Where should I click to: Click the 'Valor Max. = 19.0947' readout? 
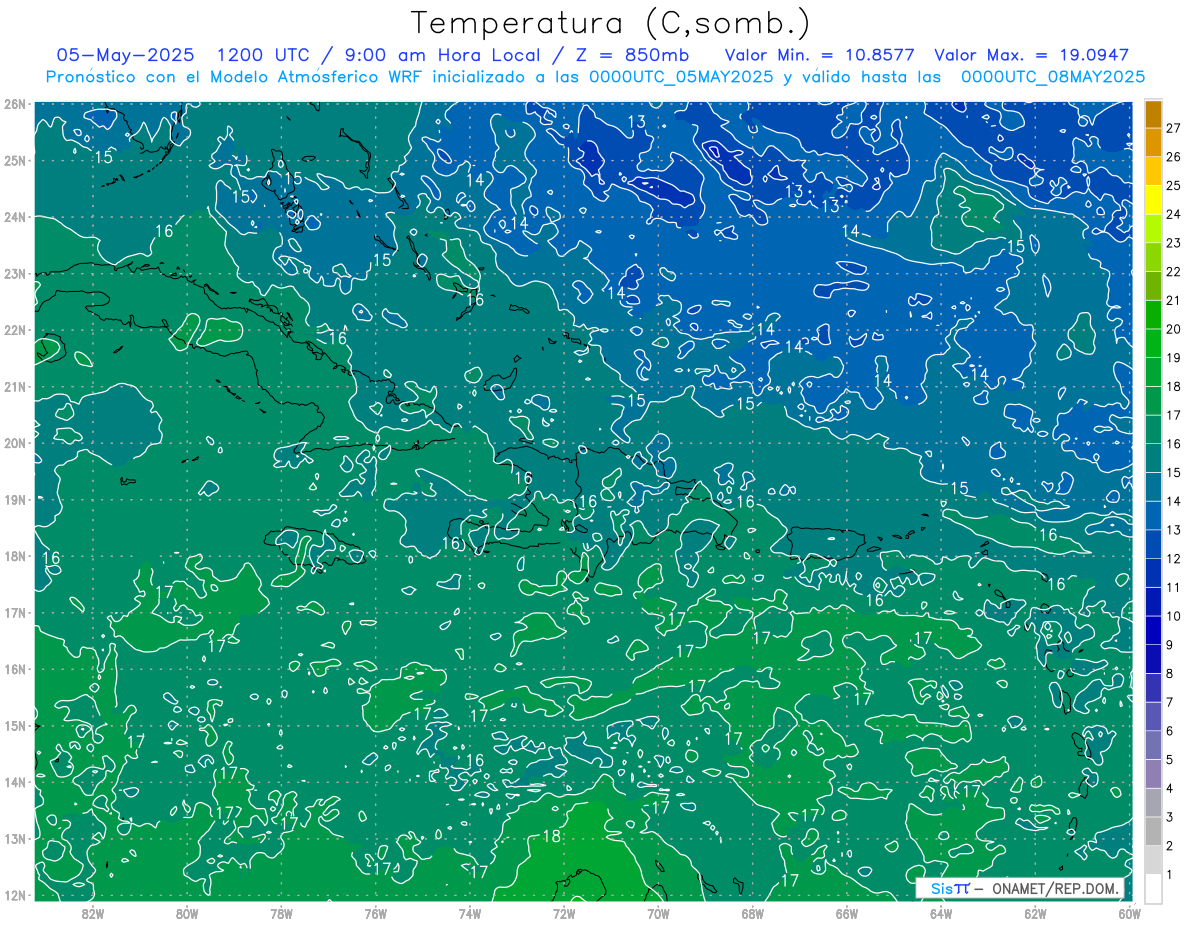(x=1031, y=55)
